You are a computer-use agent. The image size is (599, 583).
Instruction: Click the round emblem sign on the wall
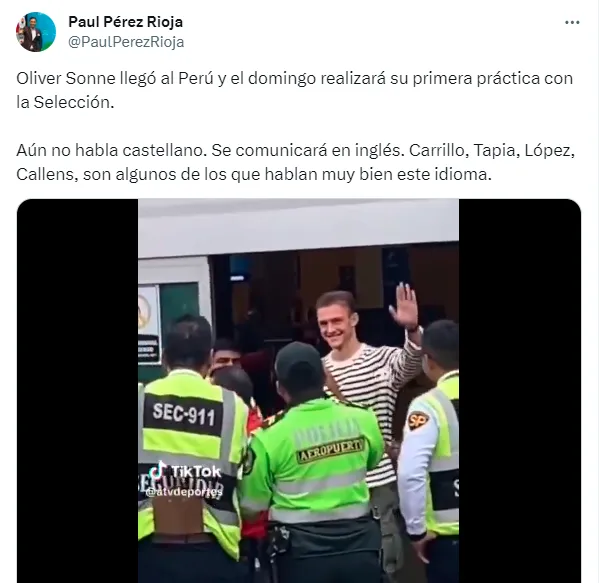pyautogui.click(x=144, y=311)
